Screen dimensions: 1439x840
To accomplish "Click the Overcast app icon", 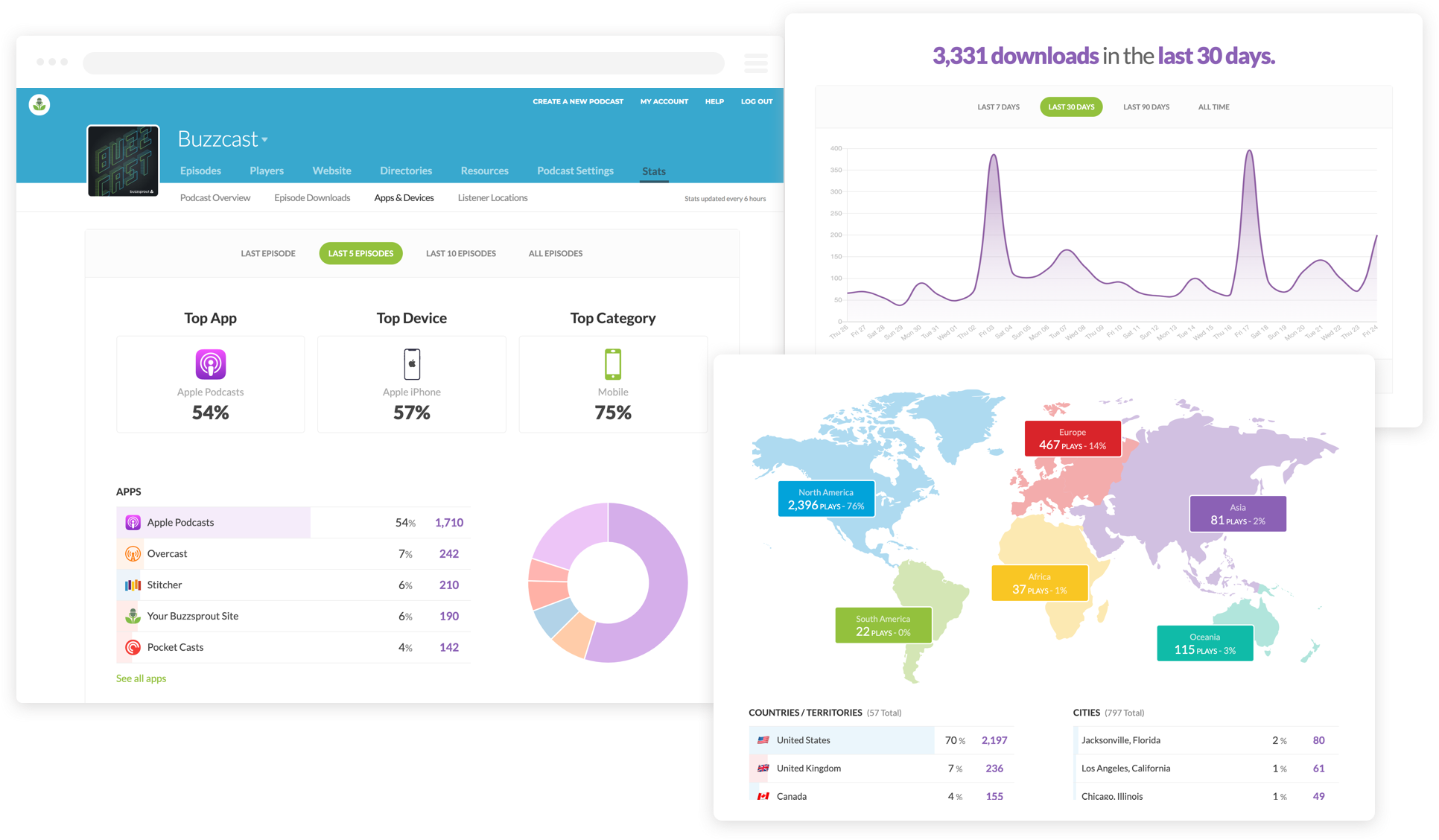I will click(133, 554).
